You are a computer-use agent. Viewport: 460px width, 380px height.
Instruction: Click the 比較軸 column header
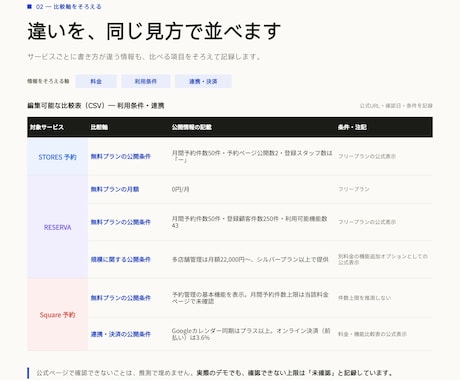99,127
